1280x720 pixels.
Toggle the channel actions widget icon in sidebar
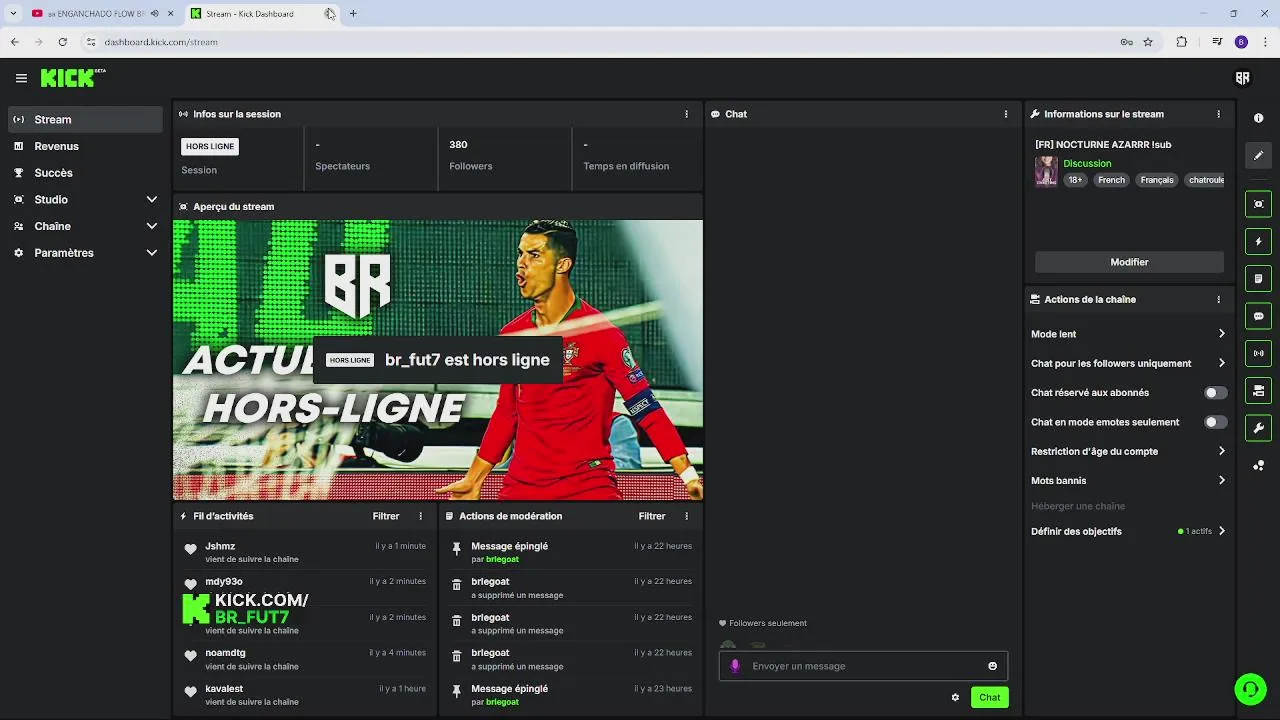coord(1258,390)
